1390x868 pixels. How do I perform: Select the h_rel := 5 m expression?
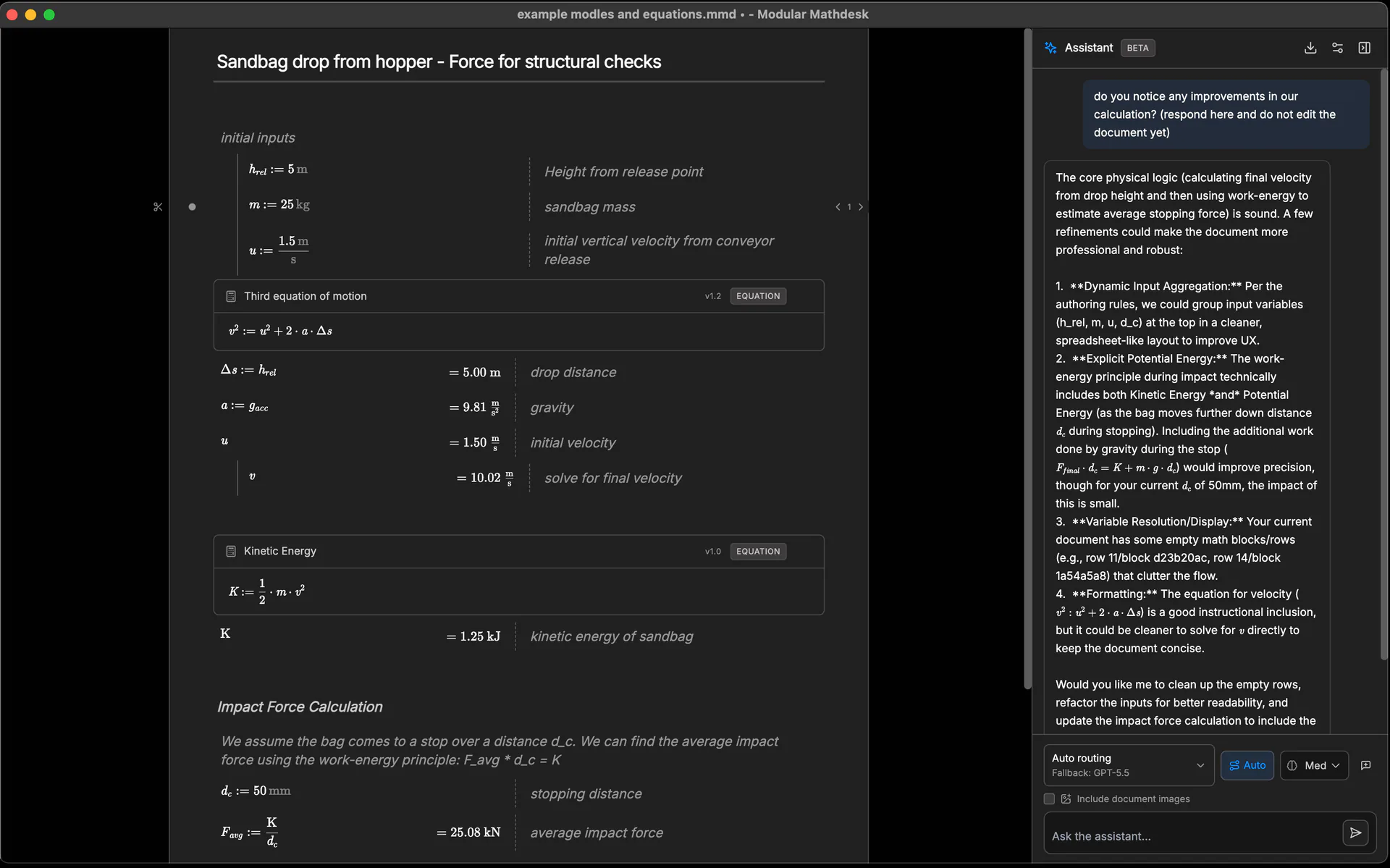278,169
